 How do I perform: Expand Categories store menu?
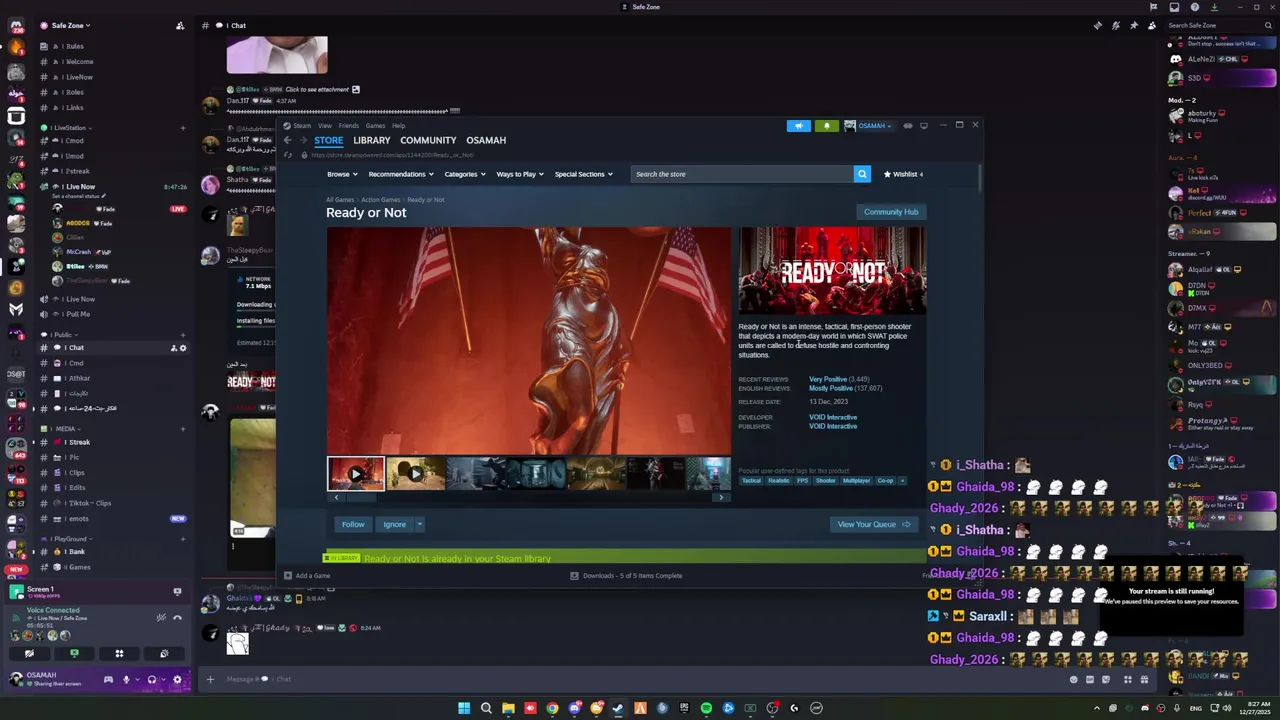click(465, 174)
